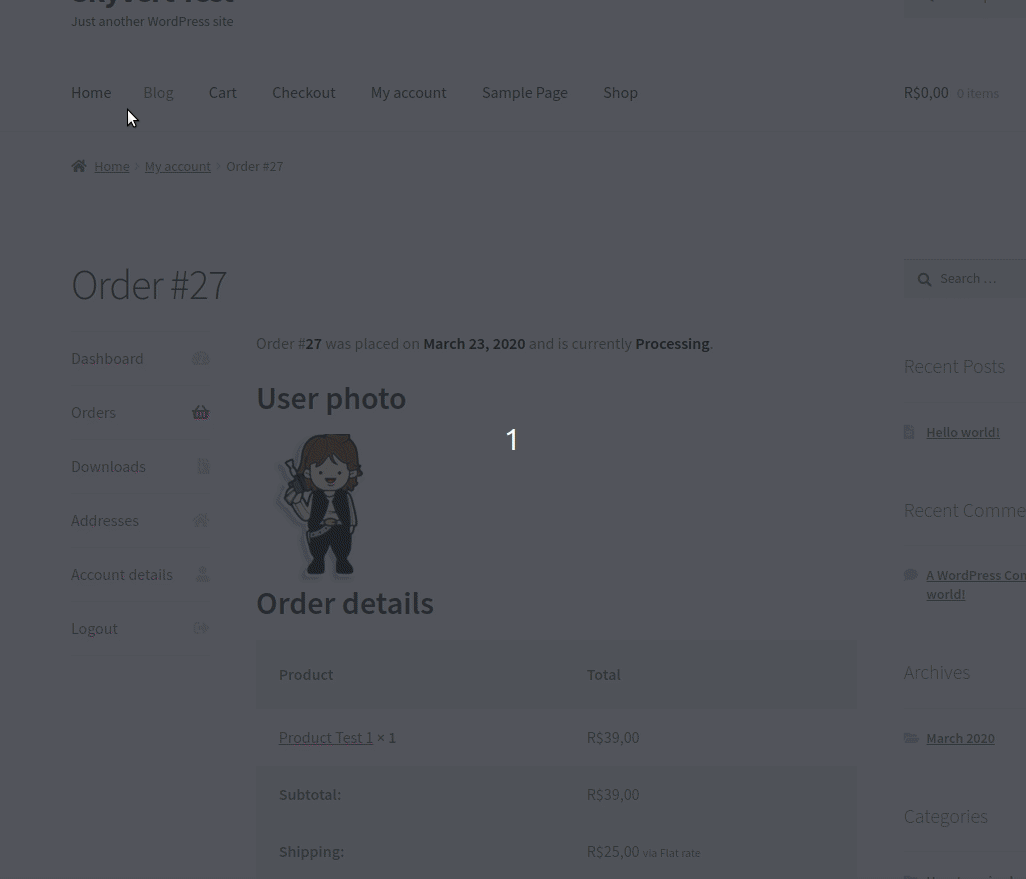Image resolution: width=1026 pixels, height=879 pixels.
Task: Navigate to the Checkout page
Action: coord(304,93)
